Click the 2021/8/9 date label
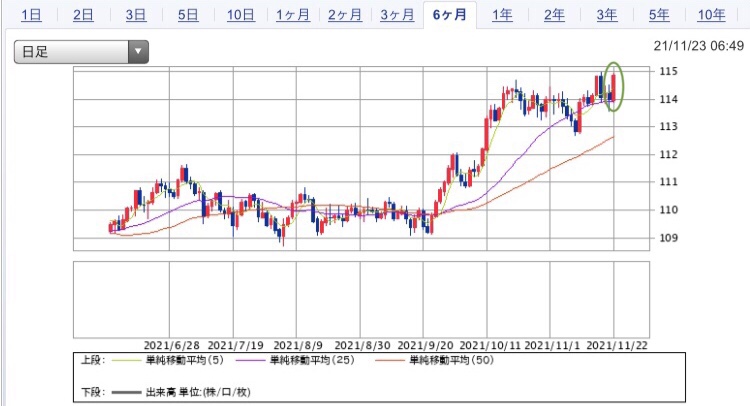The image size is (750, 406). (x=298, y=345)
